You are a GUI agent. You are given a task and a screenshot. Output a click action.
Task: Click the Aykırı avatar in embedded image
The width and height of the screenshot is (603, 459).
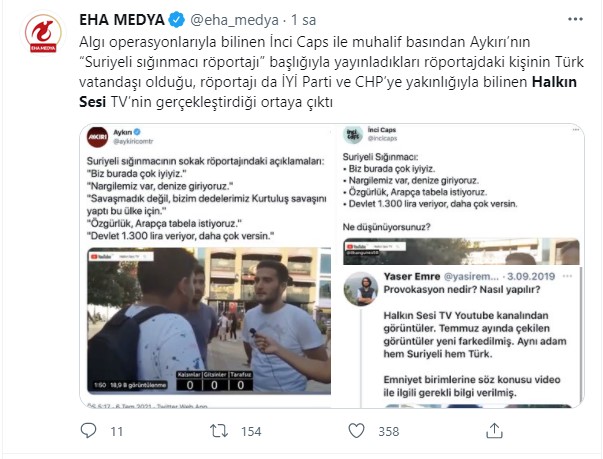pyautogui.click(x=98, y=137)
